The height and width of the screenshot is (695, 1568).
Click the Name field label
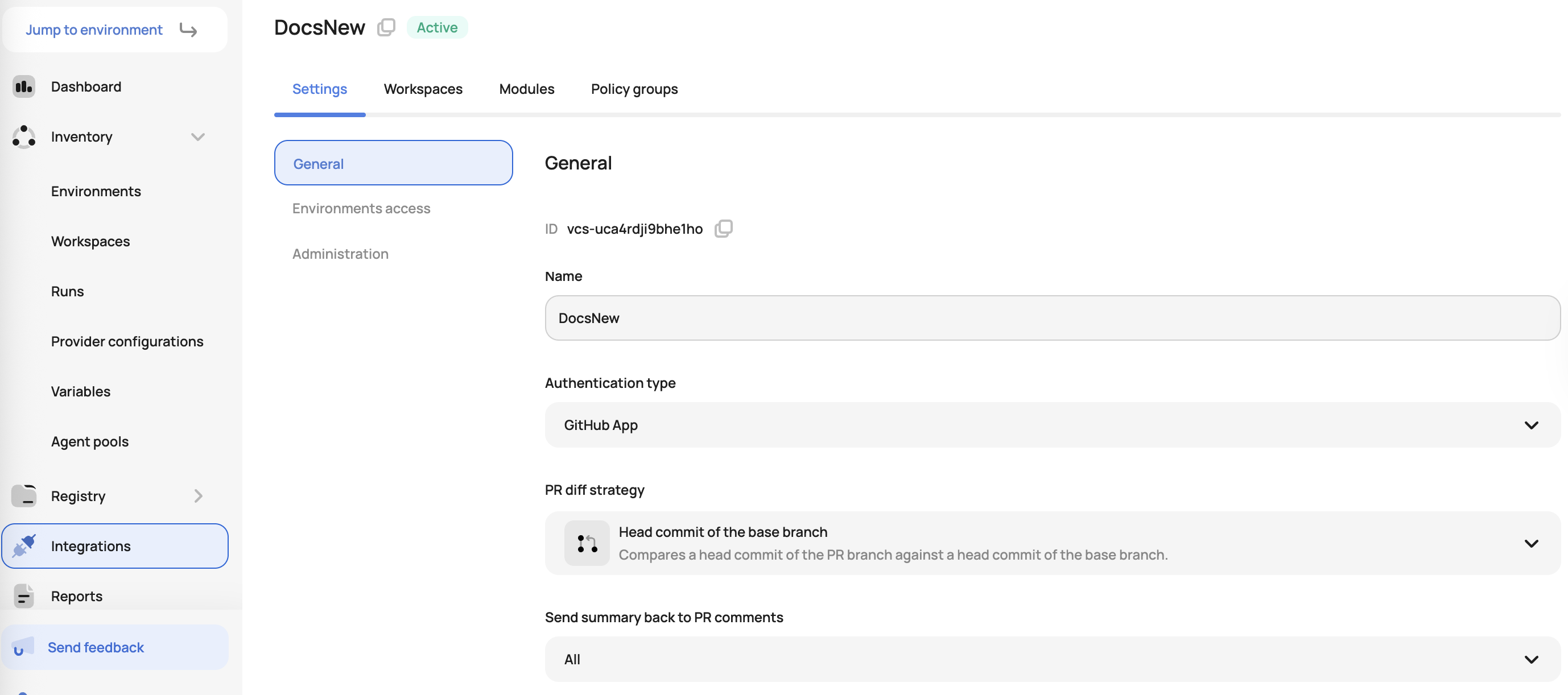coord(564,276)
